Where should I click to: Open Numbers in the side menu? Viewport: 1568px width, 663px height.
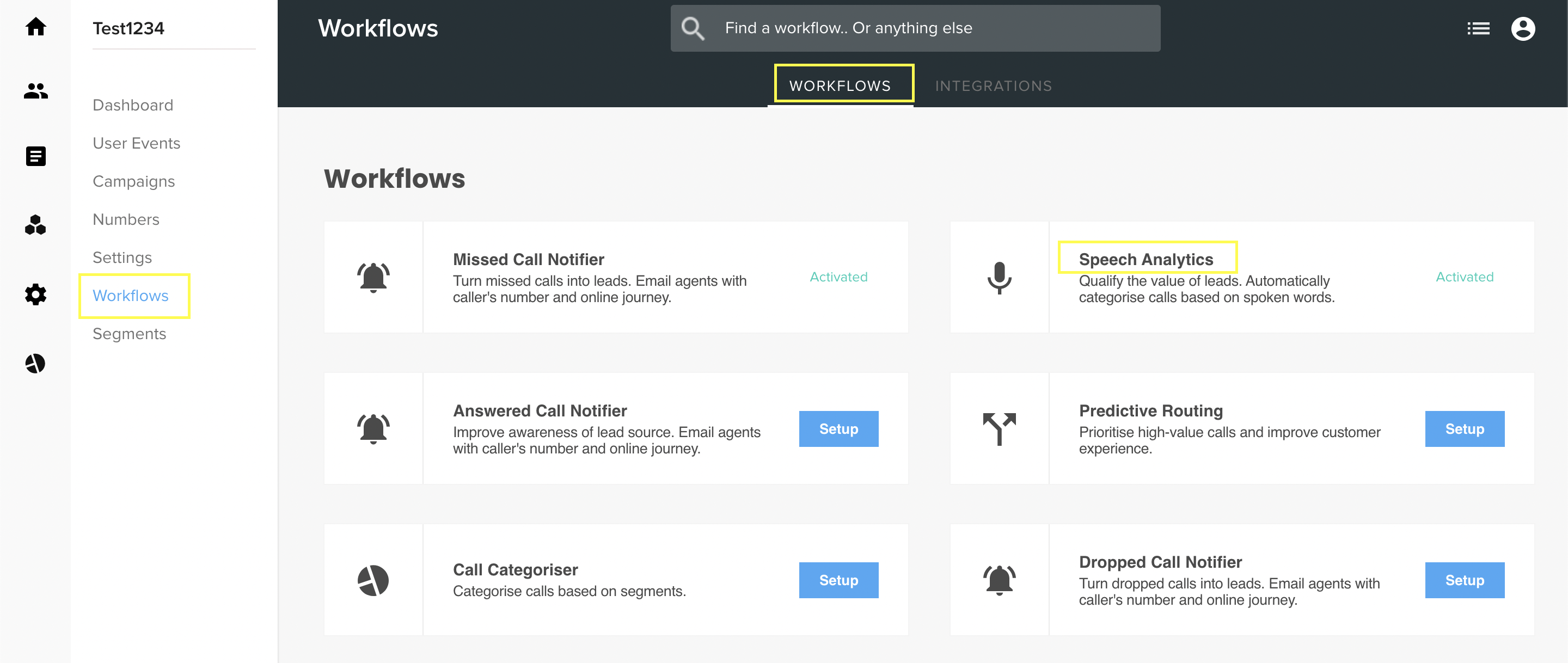(x=126, y=219)
